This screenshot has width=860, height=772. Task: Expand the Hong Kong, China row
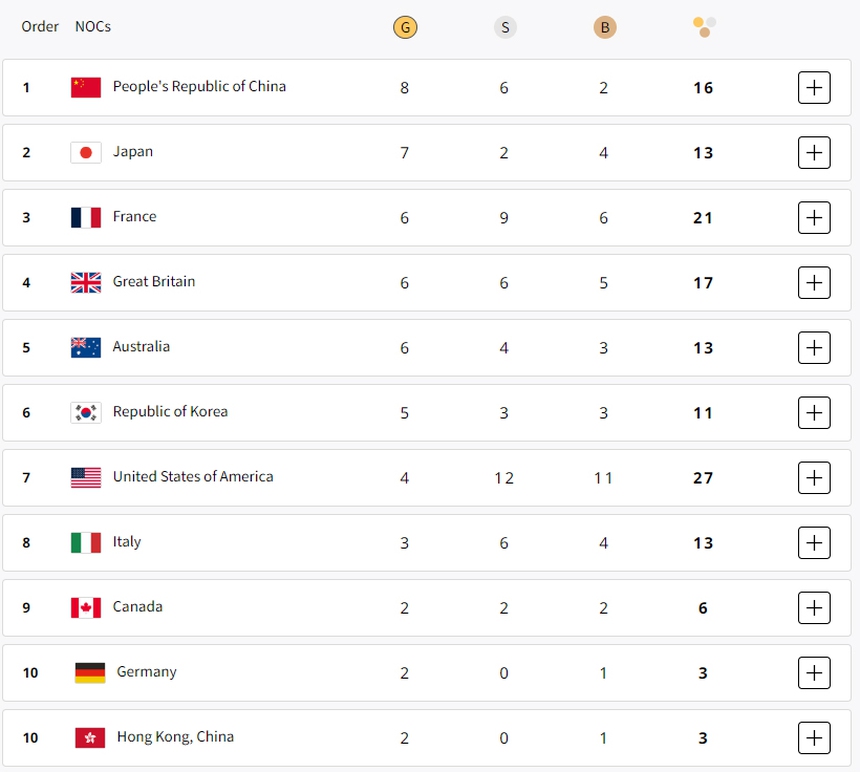coord(814,737)
